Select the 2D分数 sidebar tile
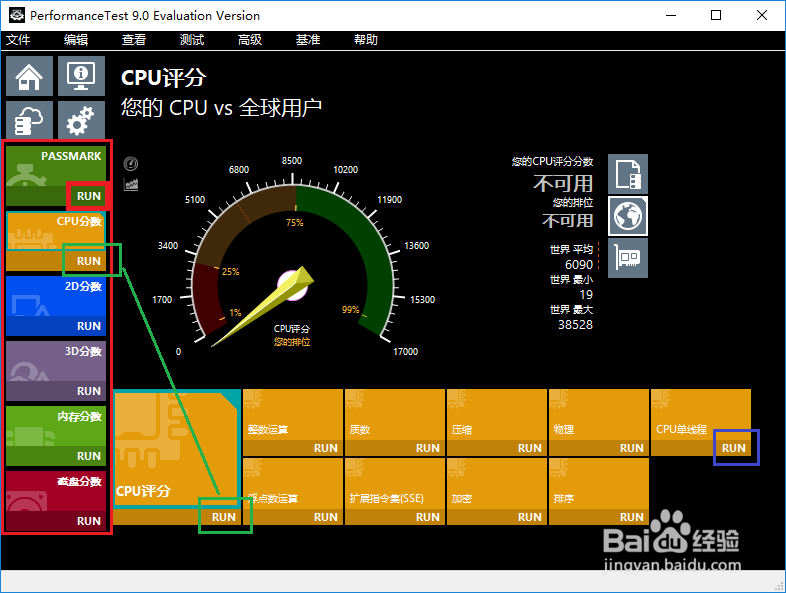Image resolution: width=786 pixels, height=593 pixels. point(56,296)
